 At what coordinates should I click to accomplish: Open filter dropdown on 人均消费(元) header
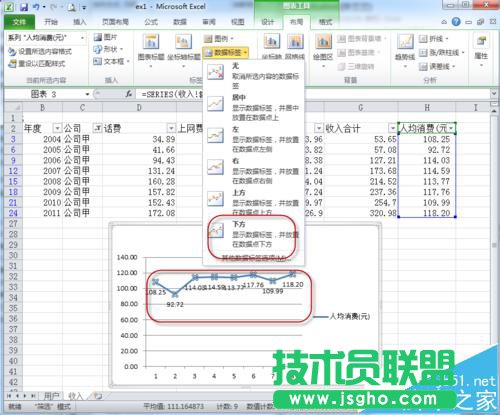451,128
